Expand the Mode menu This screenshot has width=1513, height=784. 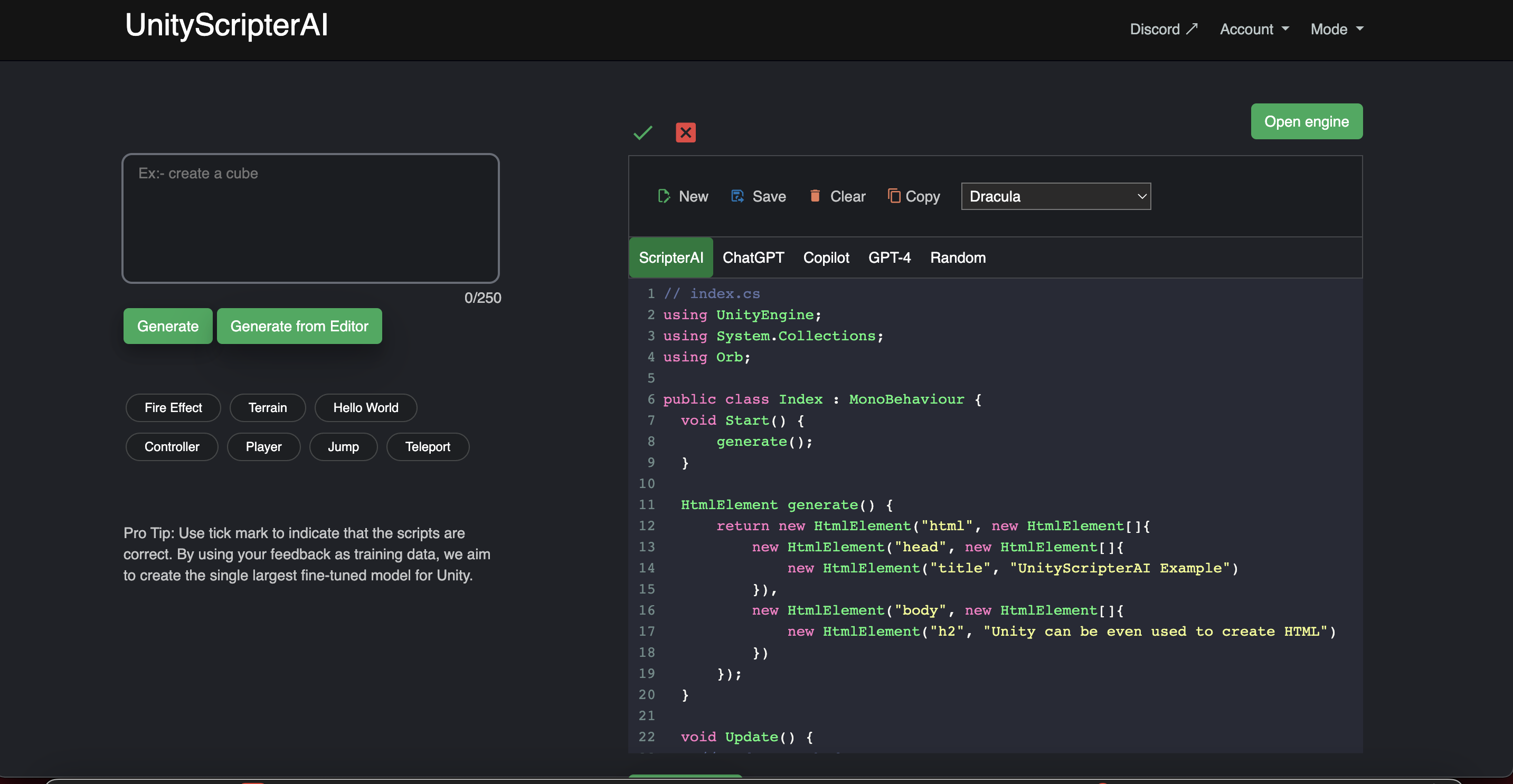(x=1336, y=29)
